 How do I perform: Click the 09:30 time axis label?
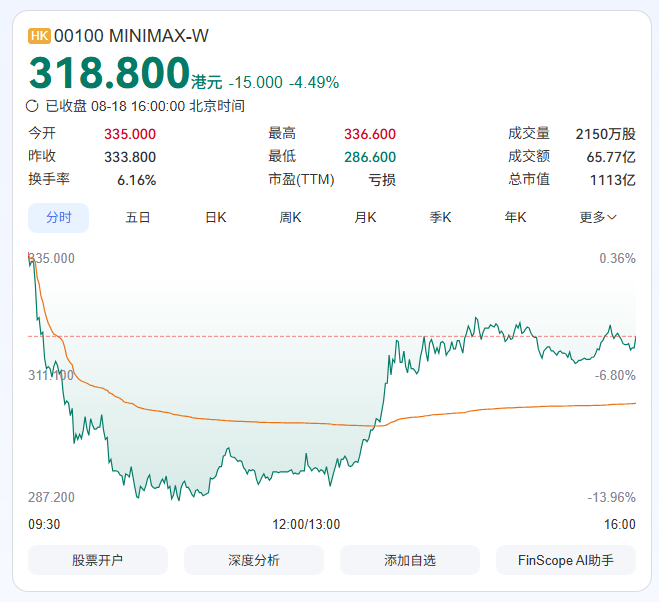point(44,524)
